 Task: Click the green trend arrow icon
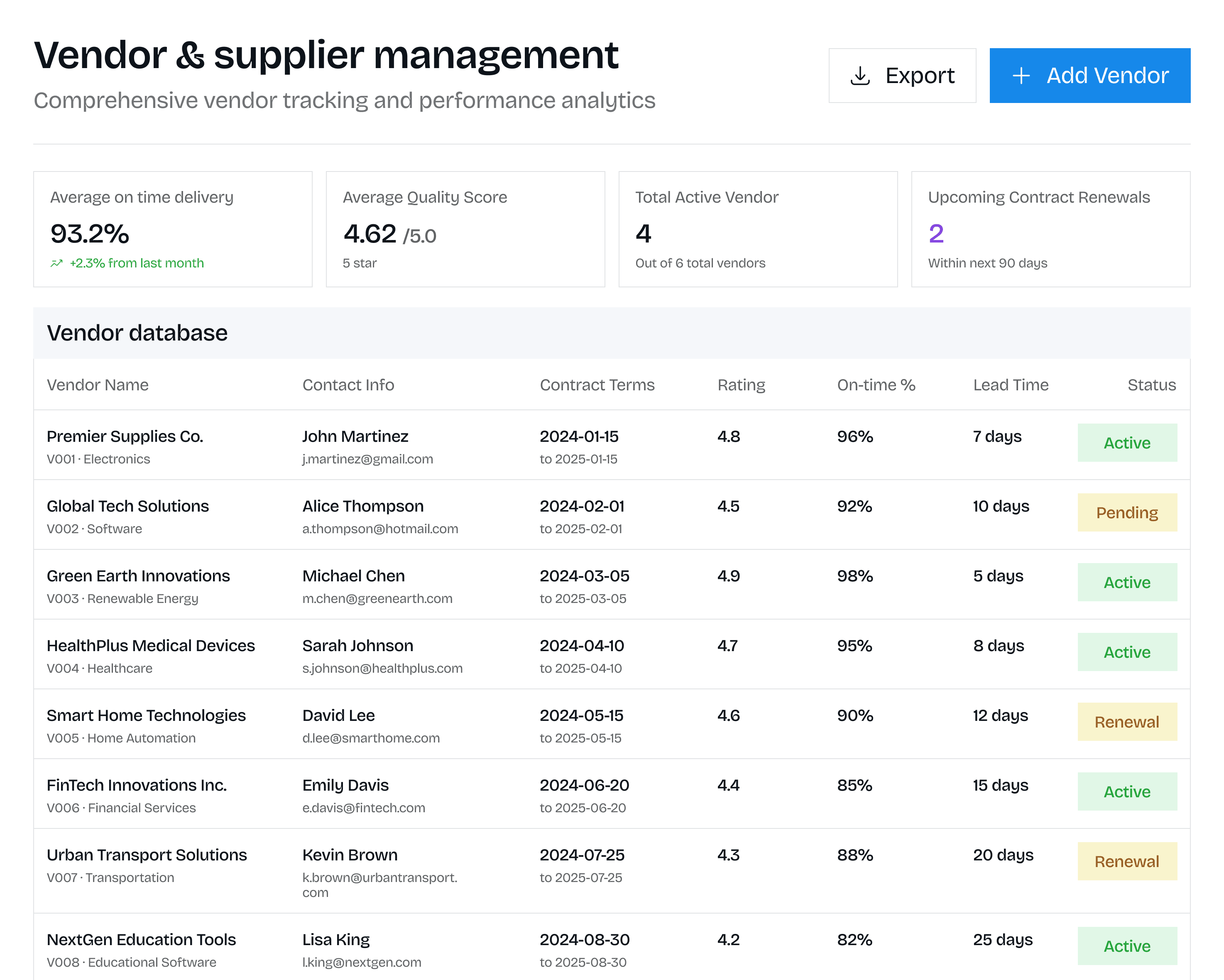point(56,263)
